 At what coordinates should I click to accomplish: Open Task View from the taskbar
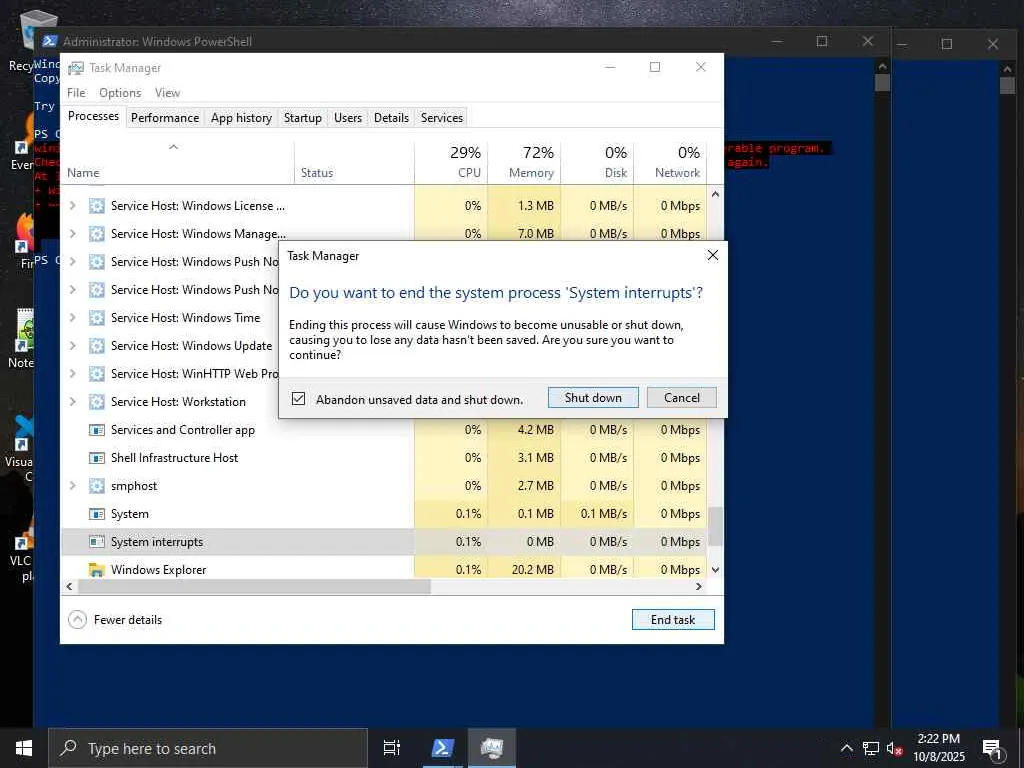[392, 748]
